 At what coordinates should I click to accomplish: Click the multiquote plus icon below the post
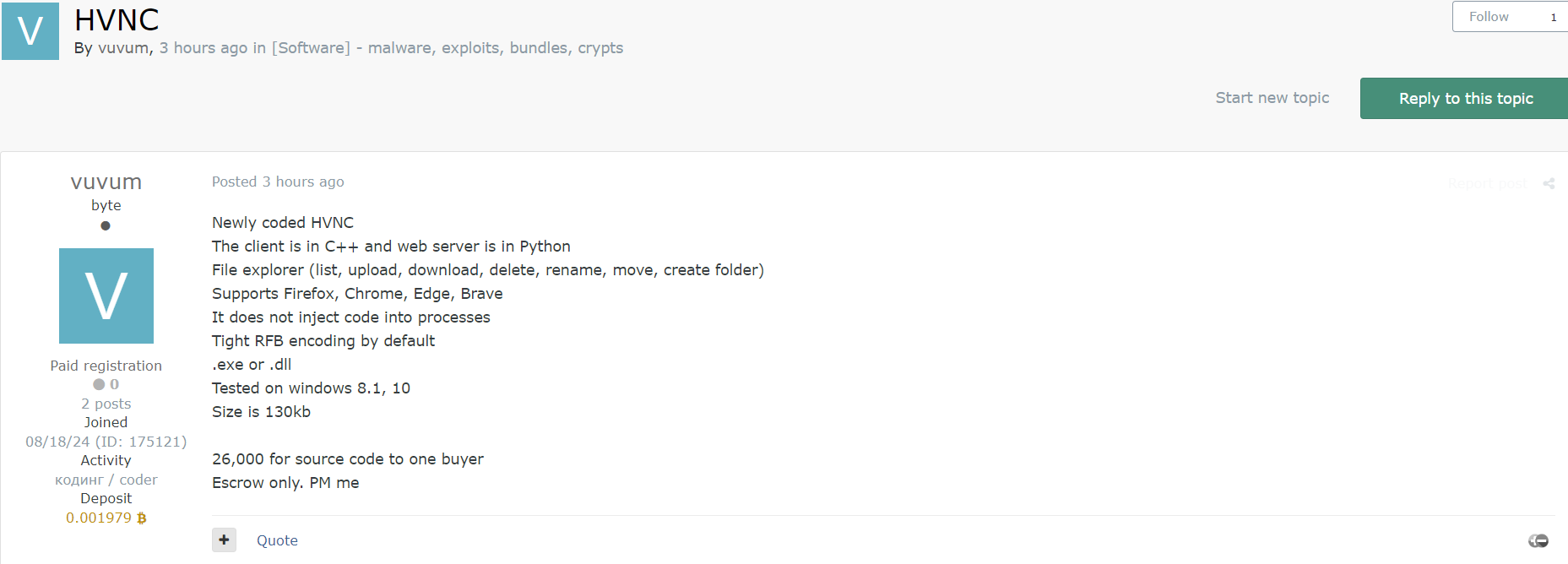click(224, 540)
